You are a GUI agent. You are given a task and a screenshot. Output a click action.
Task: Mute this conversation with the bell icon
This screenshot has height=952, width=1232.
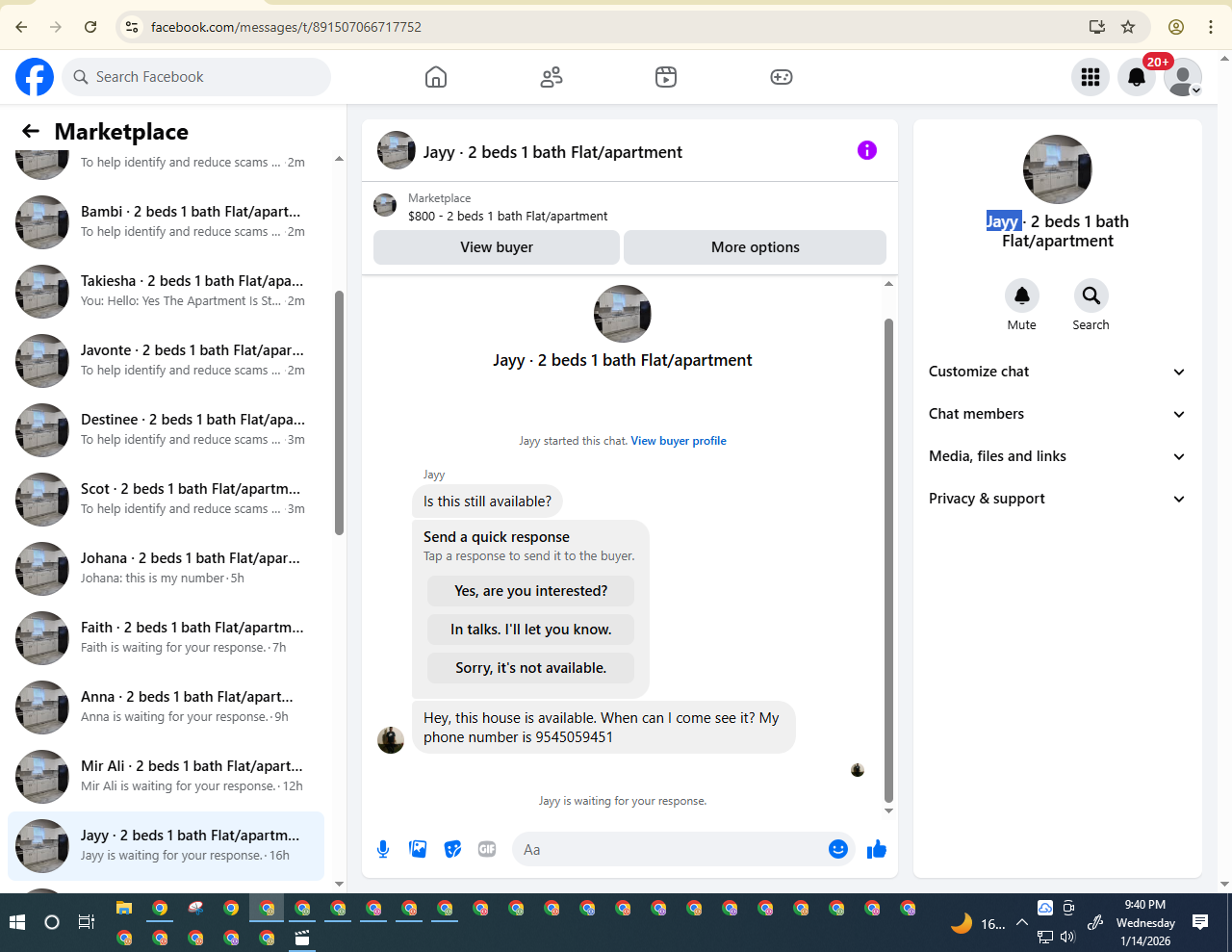pos(1022,296)
